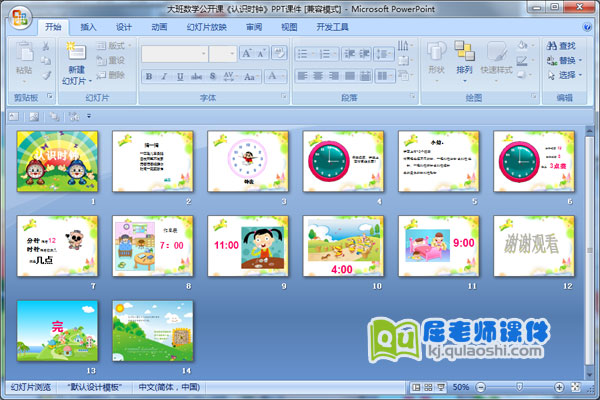Screen dimensions: 600x400
Task: Click the Replace button
Action: point(564,60)
